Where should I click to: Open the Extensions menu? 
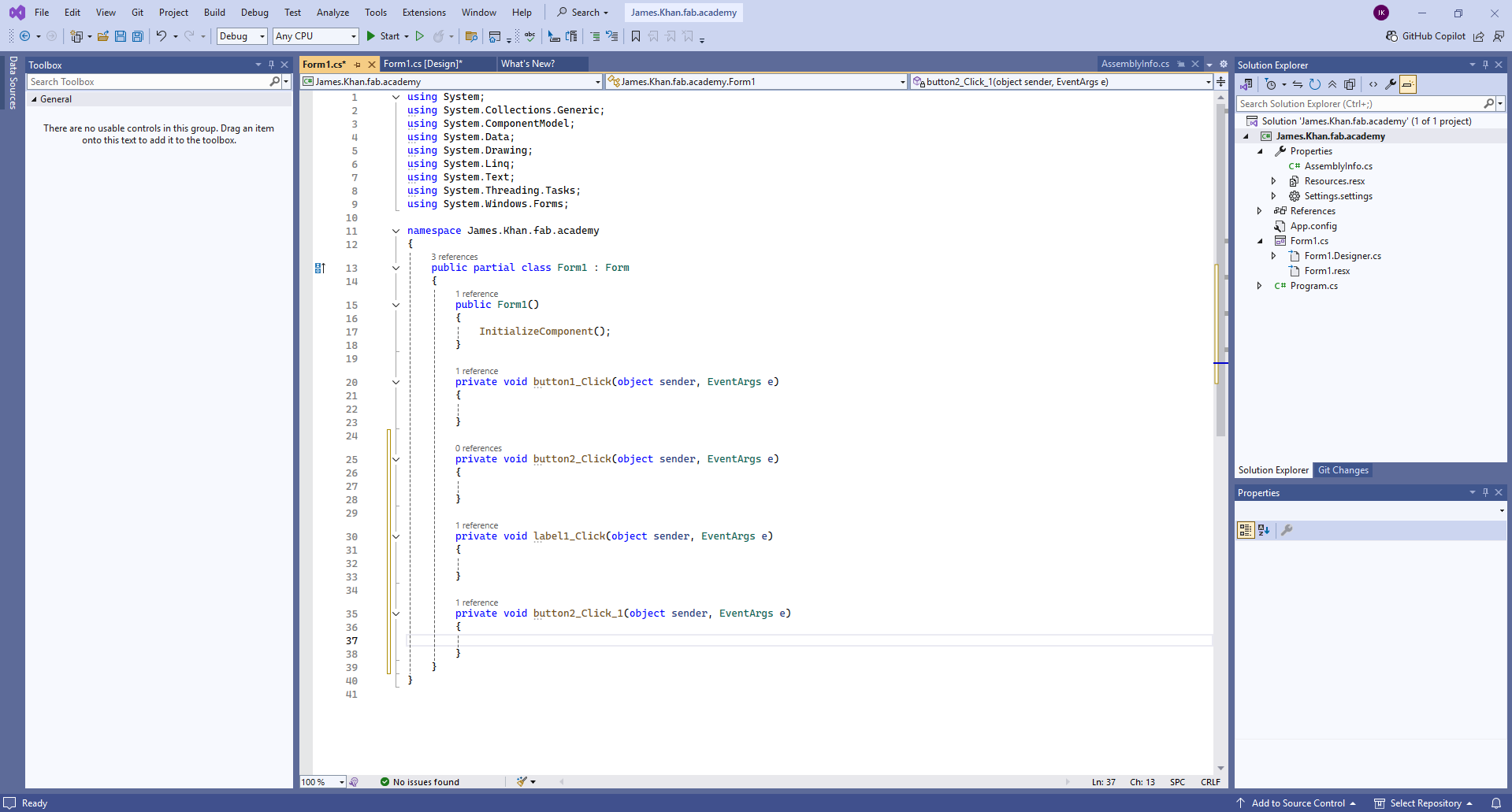(424, 13)
